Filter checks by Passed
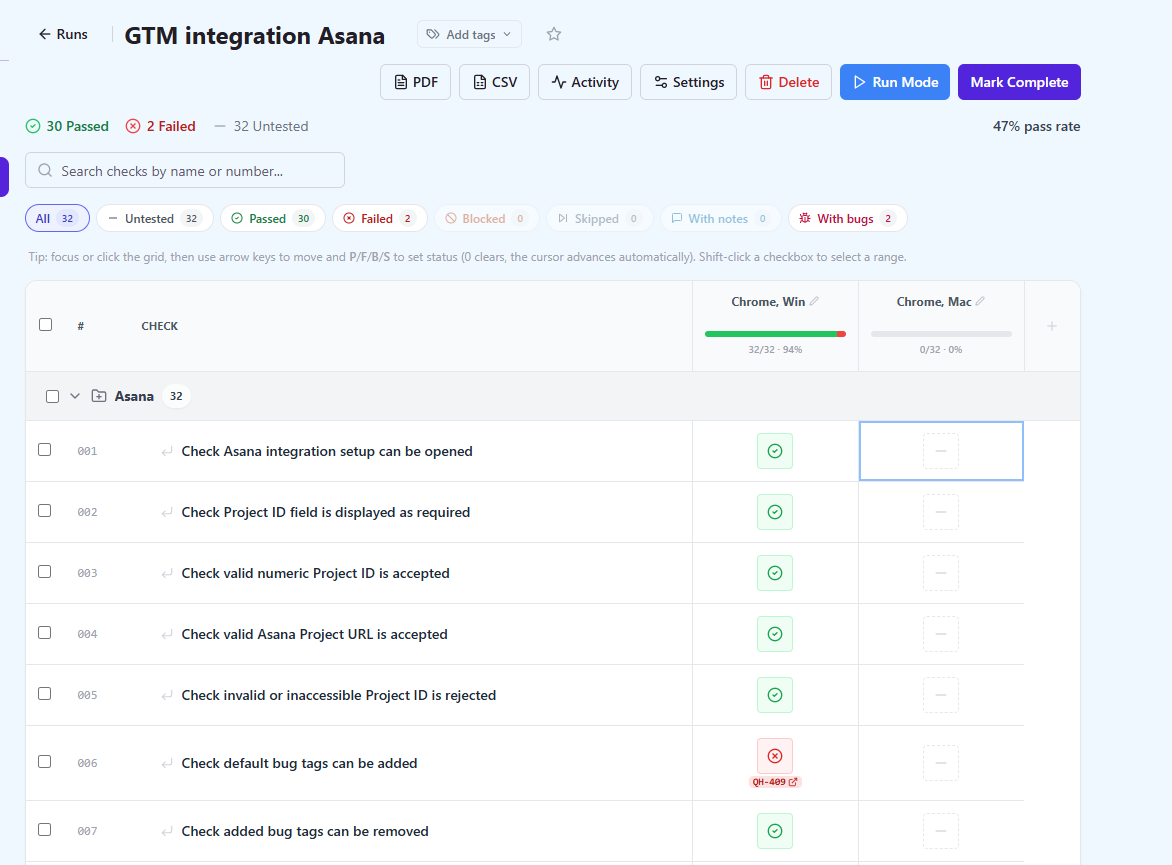 point(273,218)
